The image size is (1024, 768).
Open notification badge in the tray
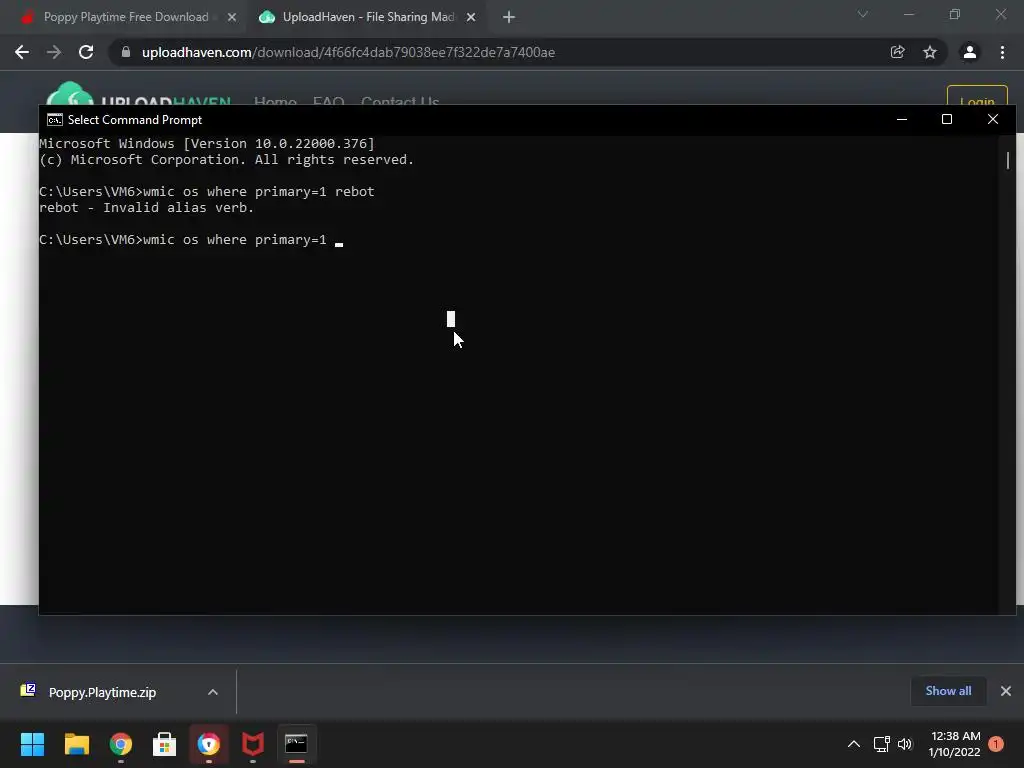click(996, 744)
